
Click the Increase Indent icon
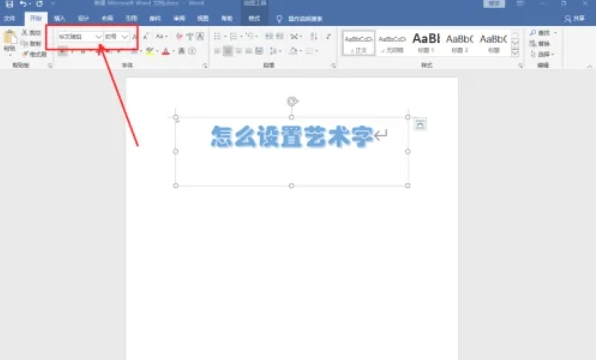tap(279, 37)
